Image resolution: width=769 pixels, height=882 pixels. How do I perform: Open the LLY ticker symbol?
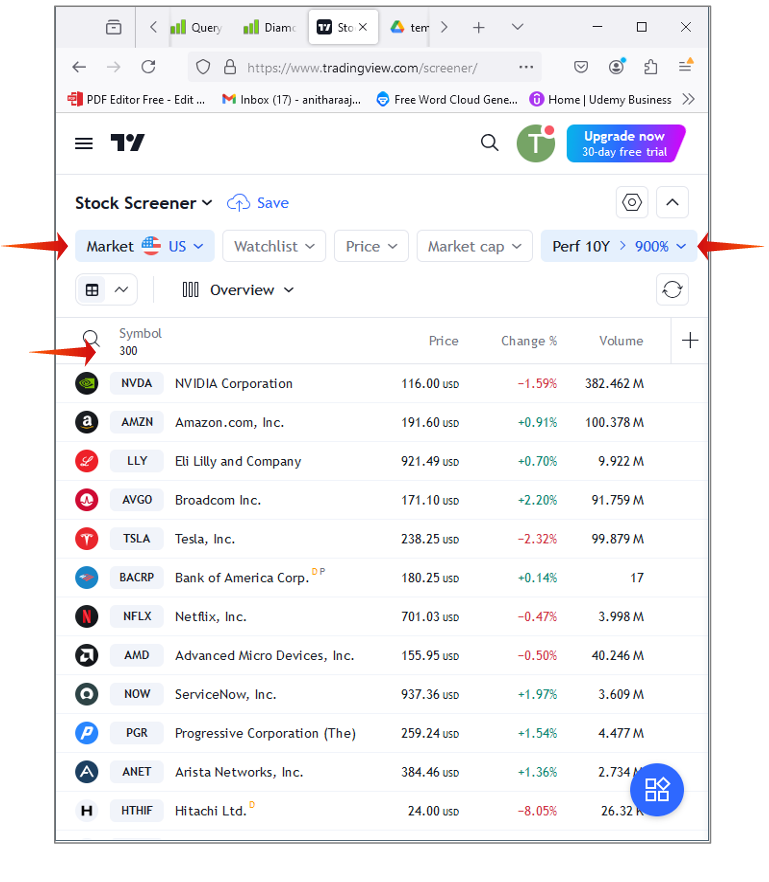coord(137,461)
